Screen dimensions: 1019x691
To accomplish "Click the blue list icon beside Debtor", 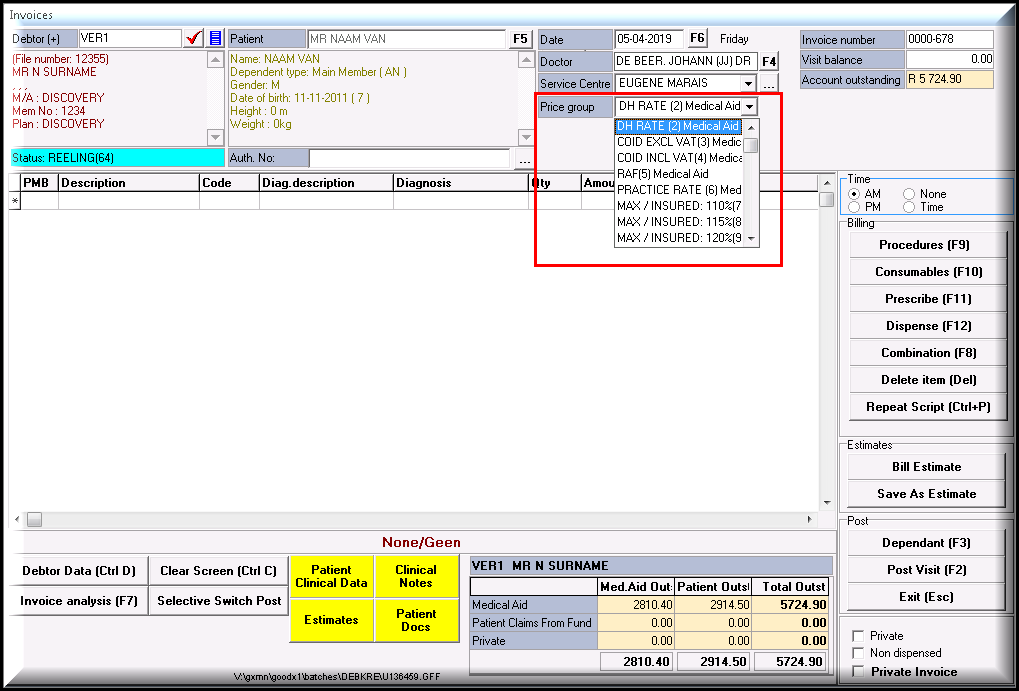I will pyautogui.click(x=215, y=38).
